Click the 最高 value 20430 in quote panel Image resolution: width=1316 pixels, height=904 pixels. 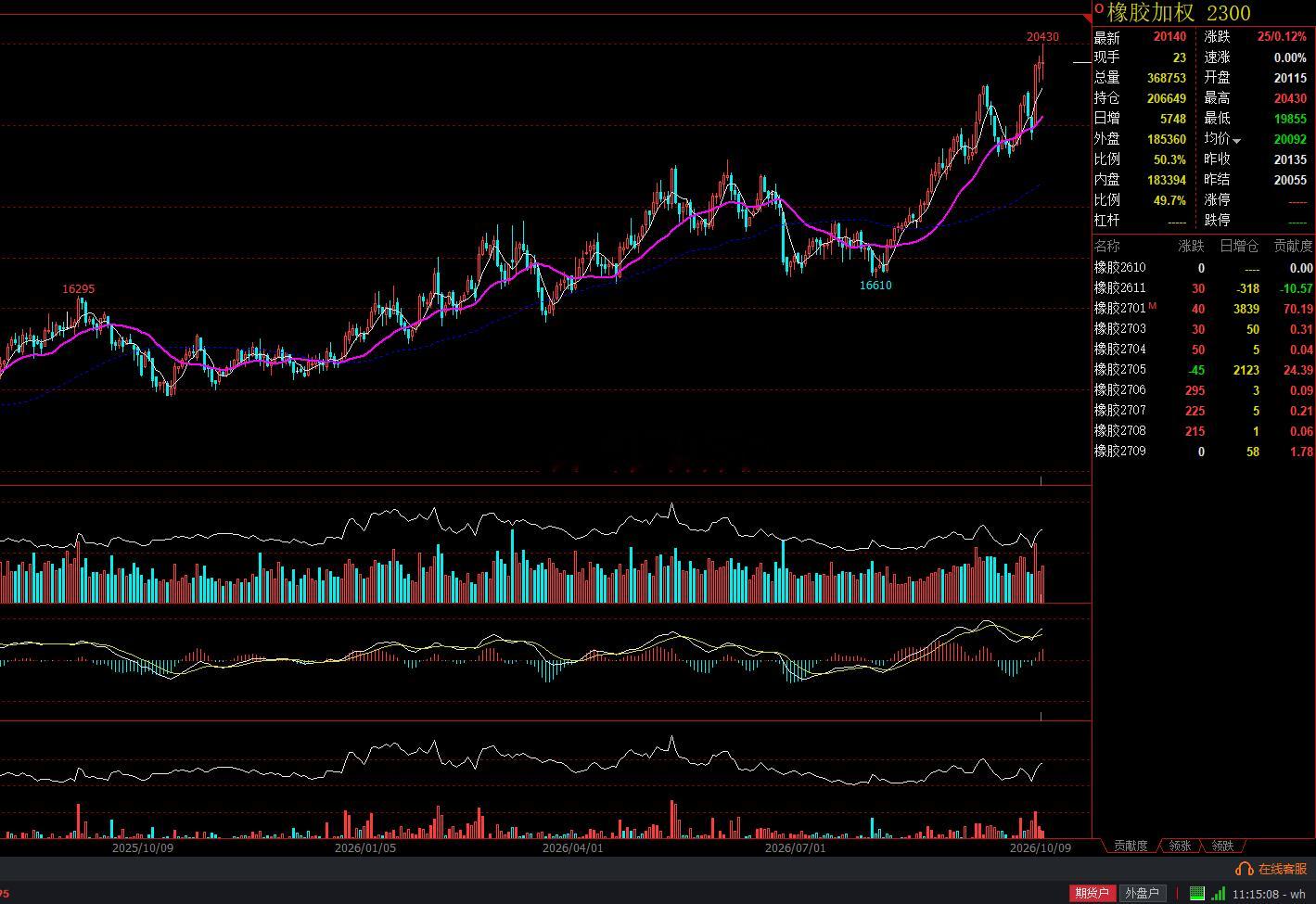pos(1290,98)
